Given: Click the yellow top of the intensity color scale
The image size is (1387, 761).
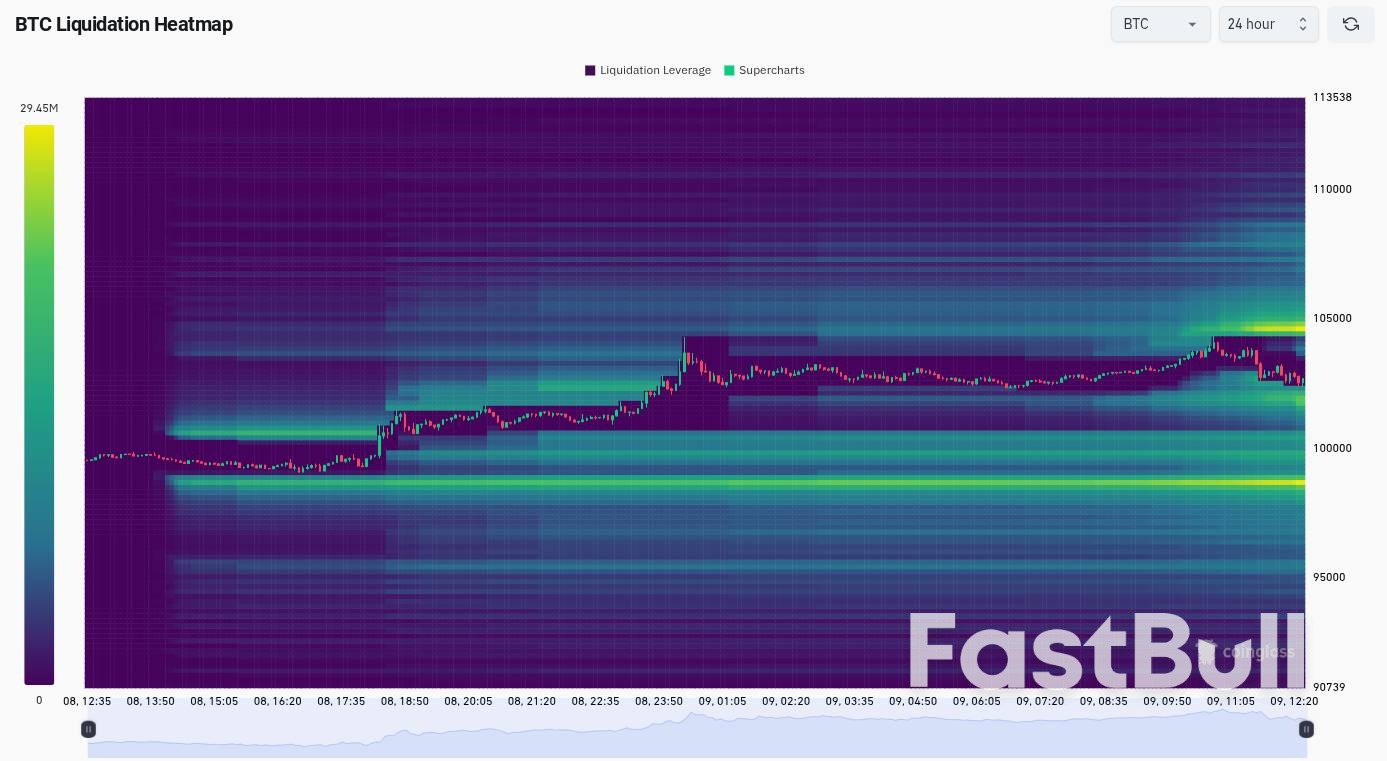Looking at the screenshot, I should click(39, 132).
